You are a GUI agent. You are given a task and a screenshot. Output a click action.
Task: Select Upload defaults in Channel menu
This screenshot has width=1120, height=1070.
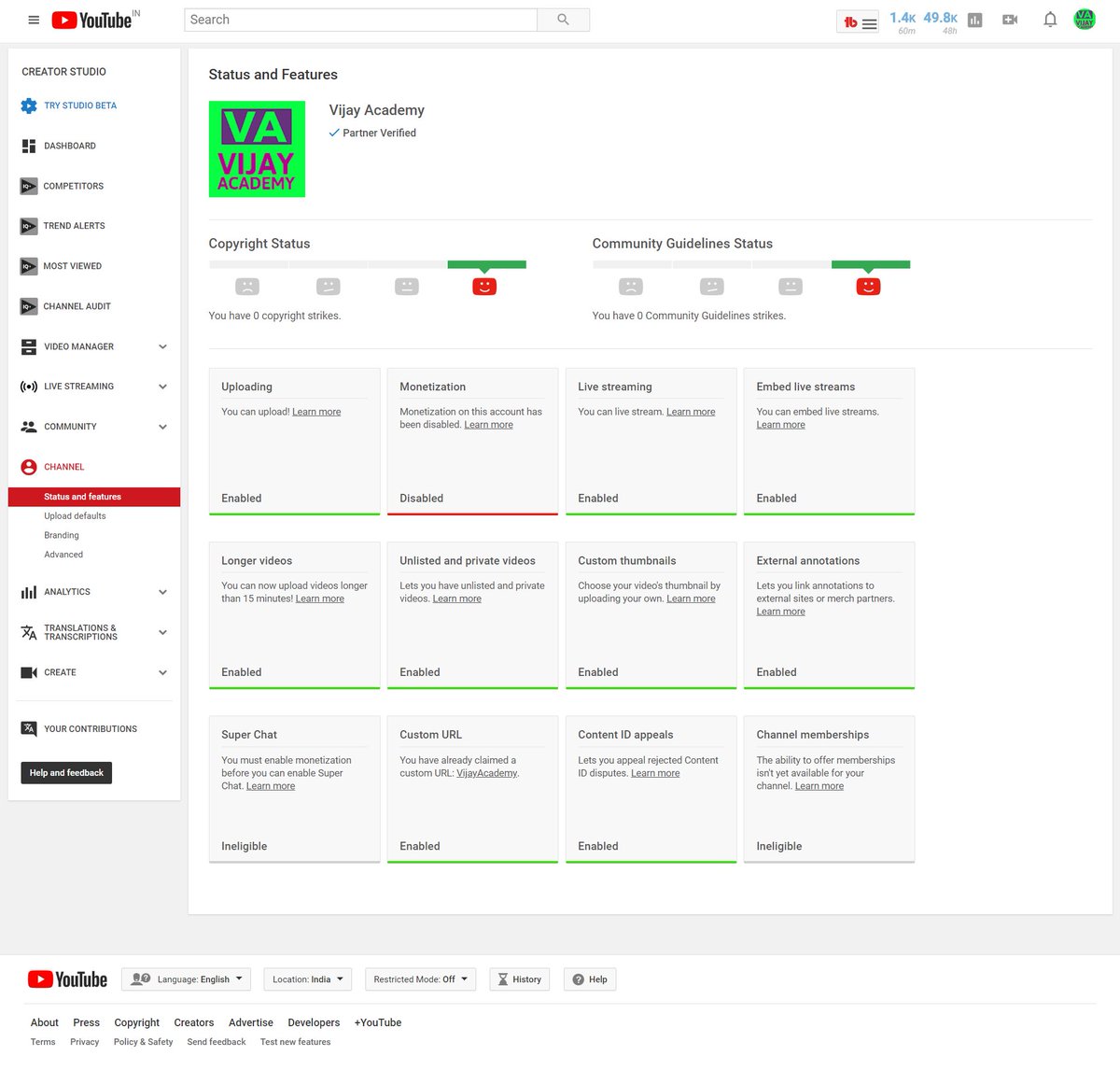click(x=75, y=516)
